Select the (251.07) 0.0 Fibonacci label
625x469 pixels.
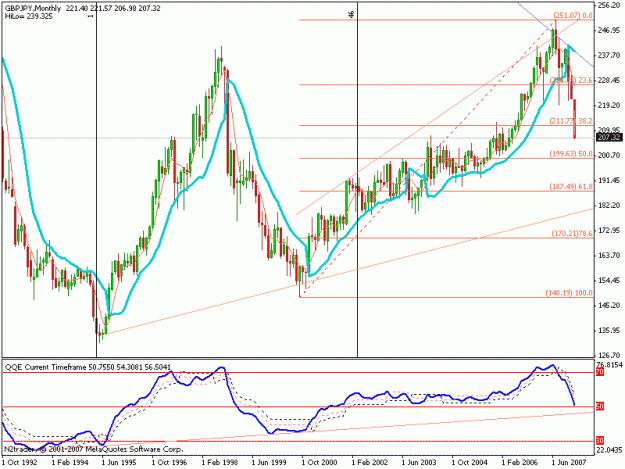(573, 16)
